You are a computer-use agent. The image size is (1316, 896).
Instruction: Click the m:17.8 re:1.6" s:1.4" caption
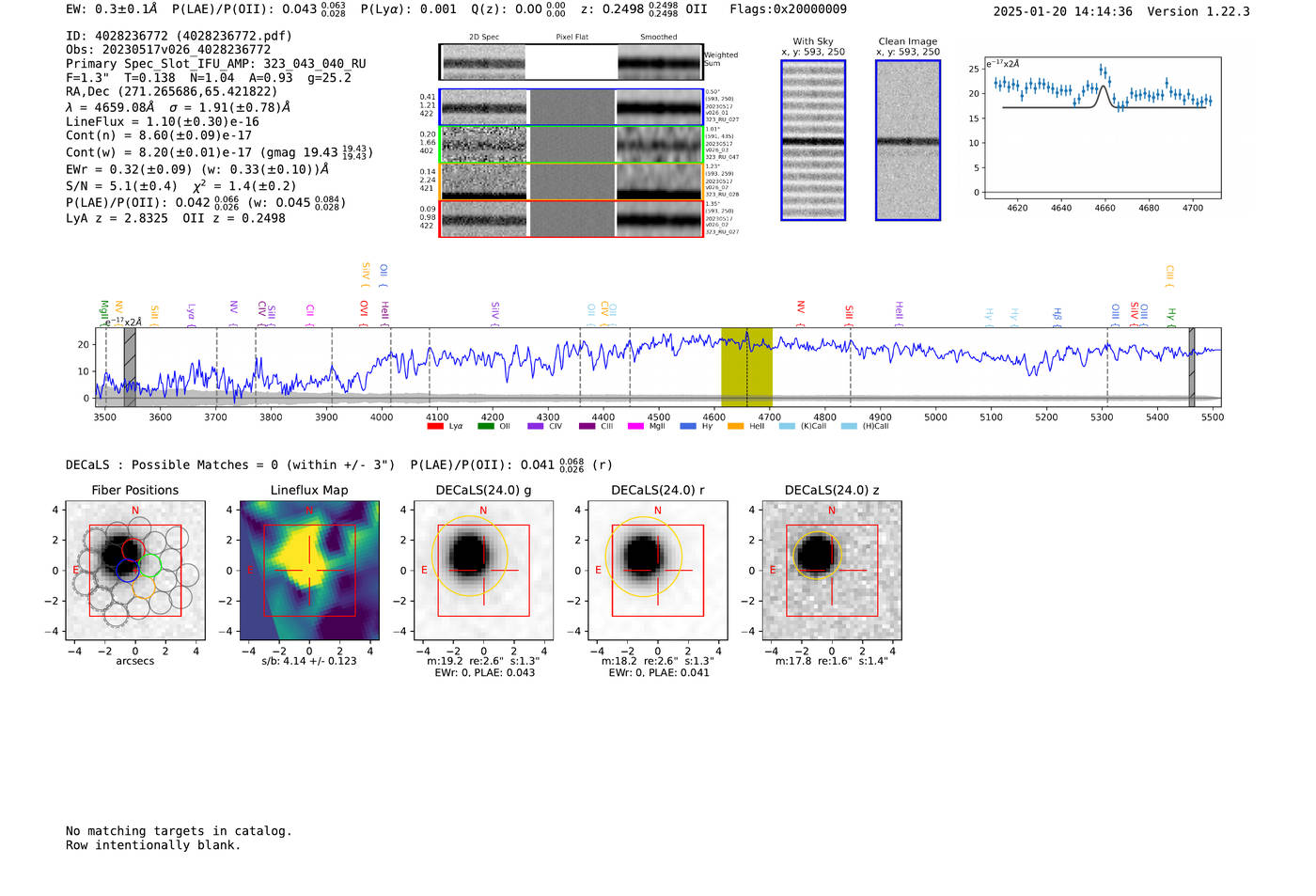[x=832, y=661]
